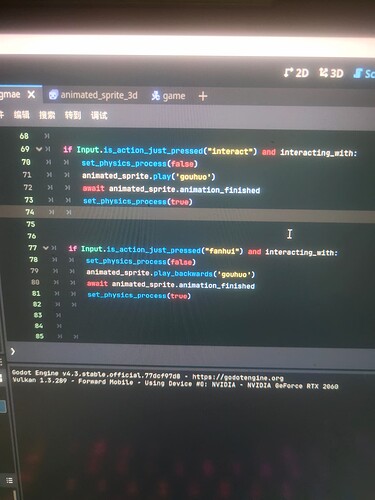375x500 pixels.
Task: Open the 转到 (Go To) menu
Action: [73, 115]
